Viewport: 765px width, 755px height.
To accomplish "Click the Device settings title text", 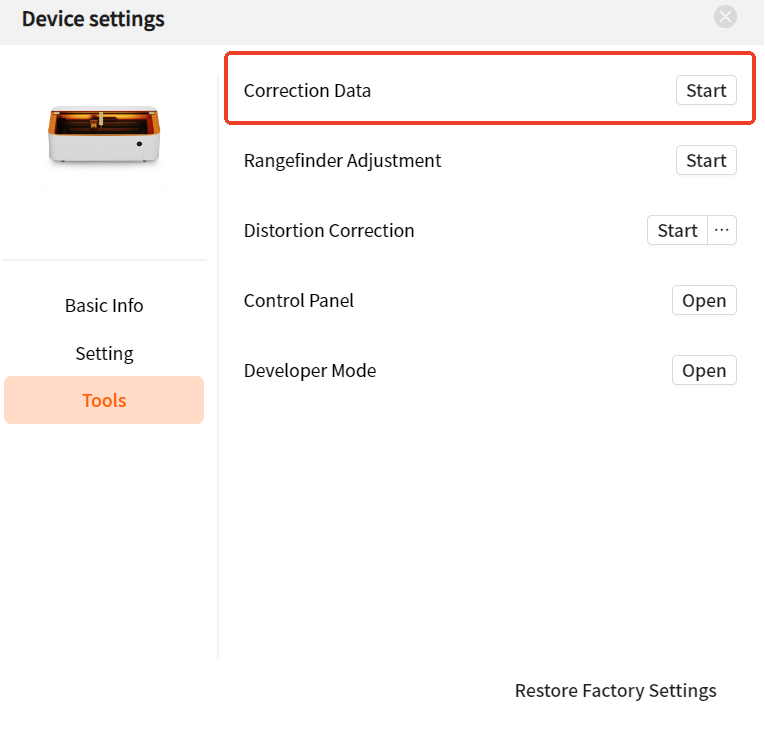I will [x=93, y=19].
